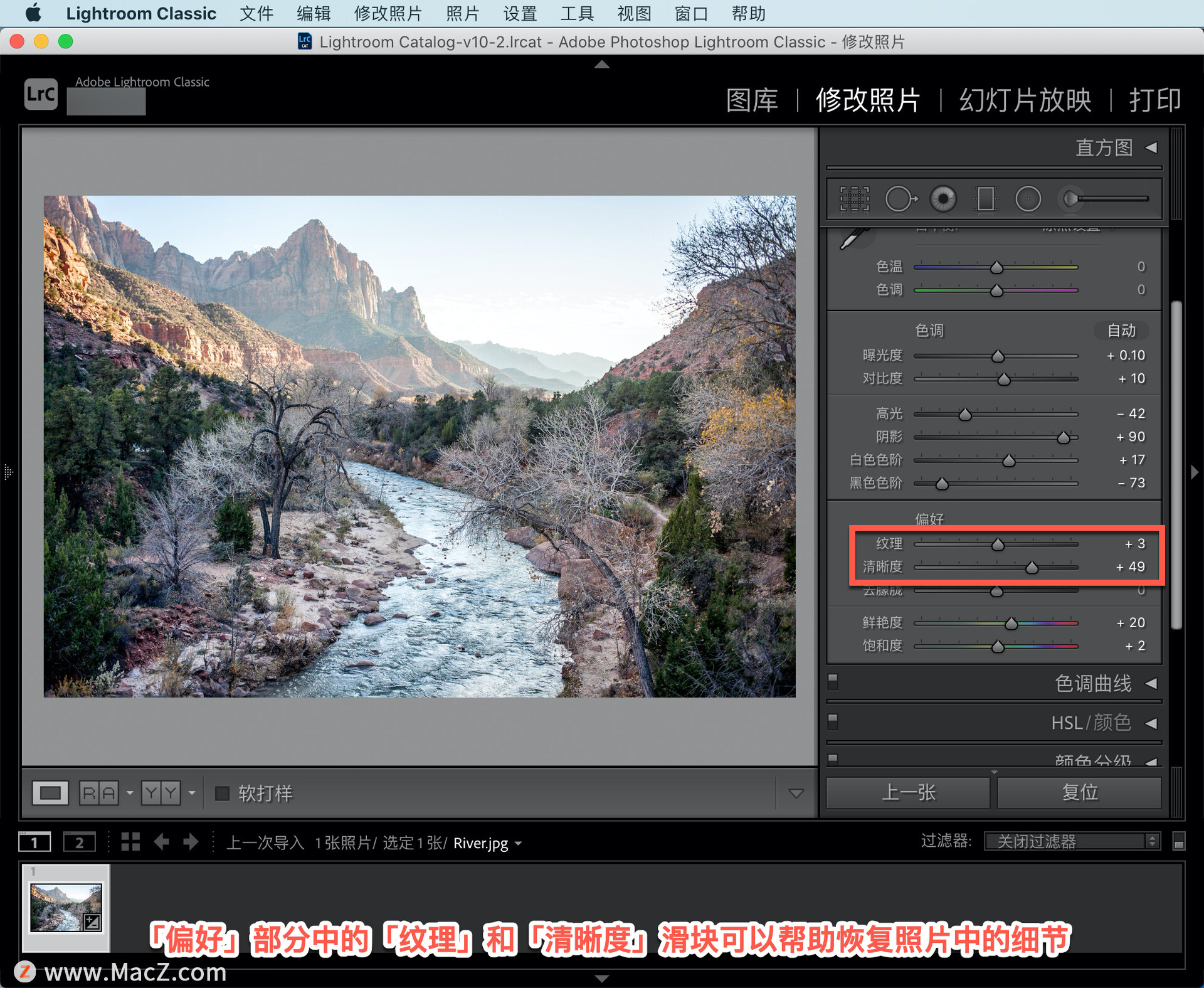Screen dimensions: 1204x988
Task: Click the 鲜艳度 slider handle
Action: (1011, 624)
